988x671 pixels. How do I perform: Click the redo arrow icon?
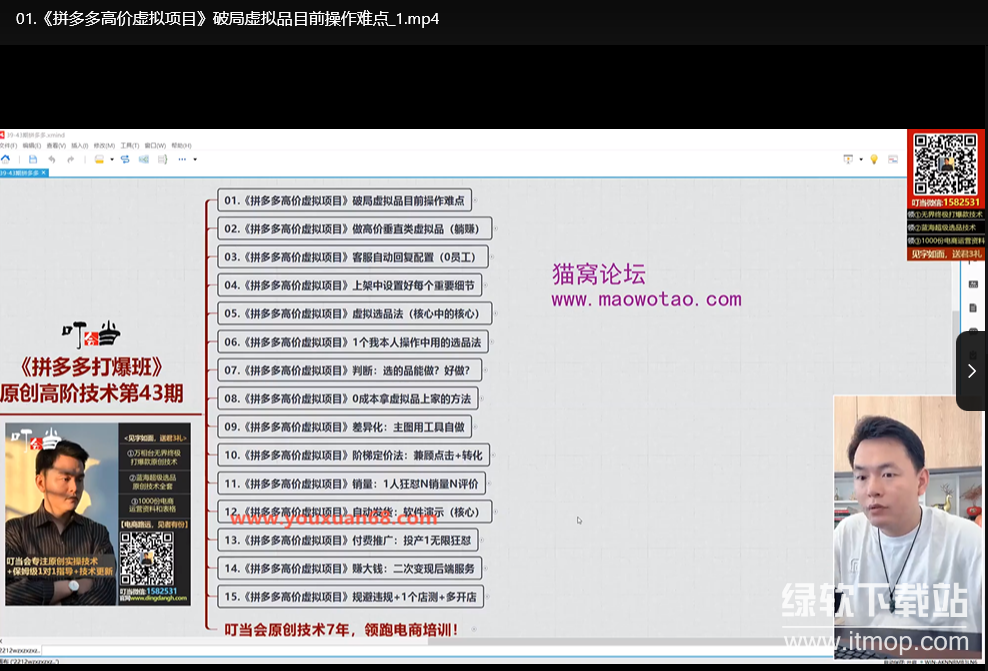coord(70,159)
